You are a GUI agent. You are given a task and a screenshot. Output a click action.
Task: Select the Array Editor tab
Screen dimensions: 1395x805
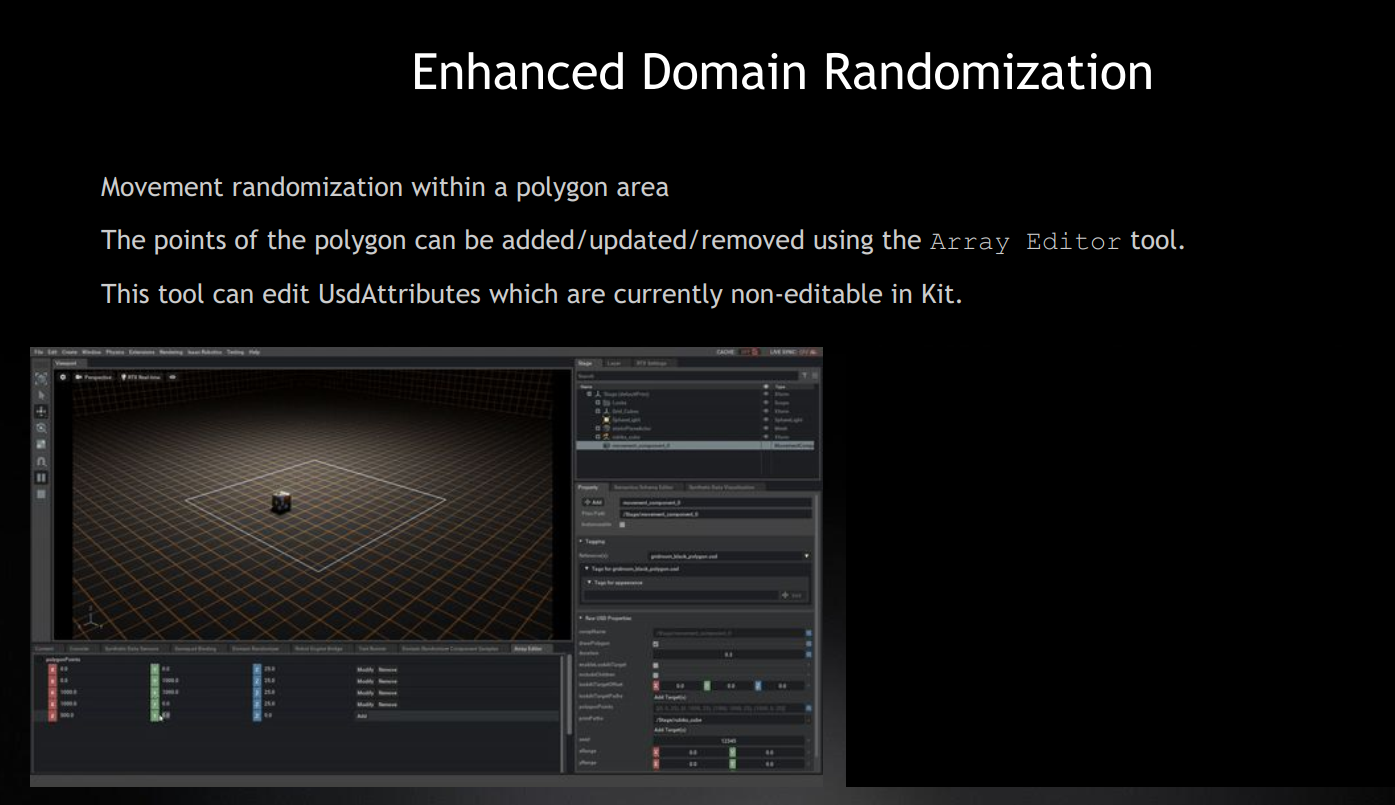click(x=528, y=649)
